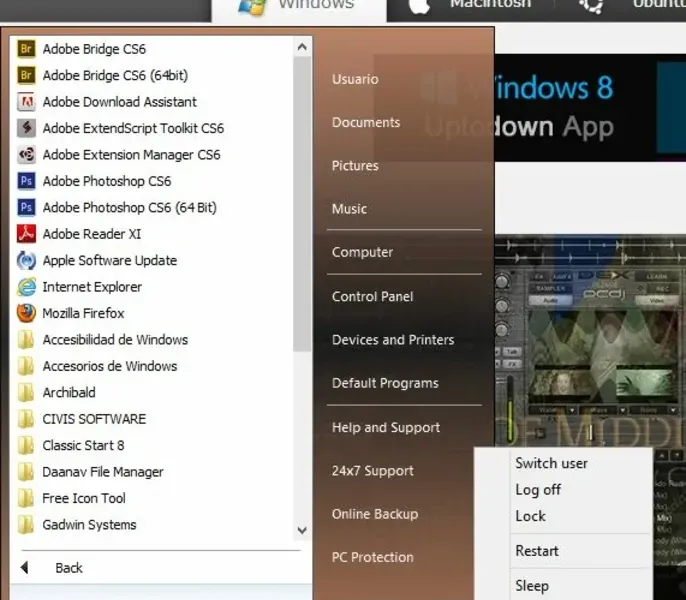Click the Gadwin Systems folder icon
This screenshot has height=600, width=686.
[x=26, y=525]
